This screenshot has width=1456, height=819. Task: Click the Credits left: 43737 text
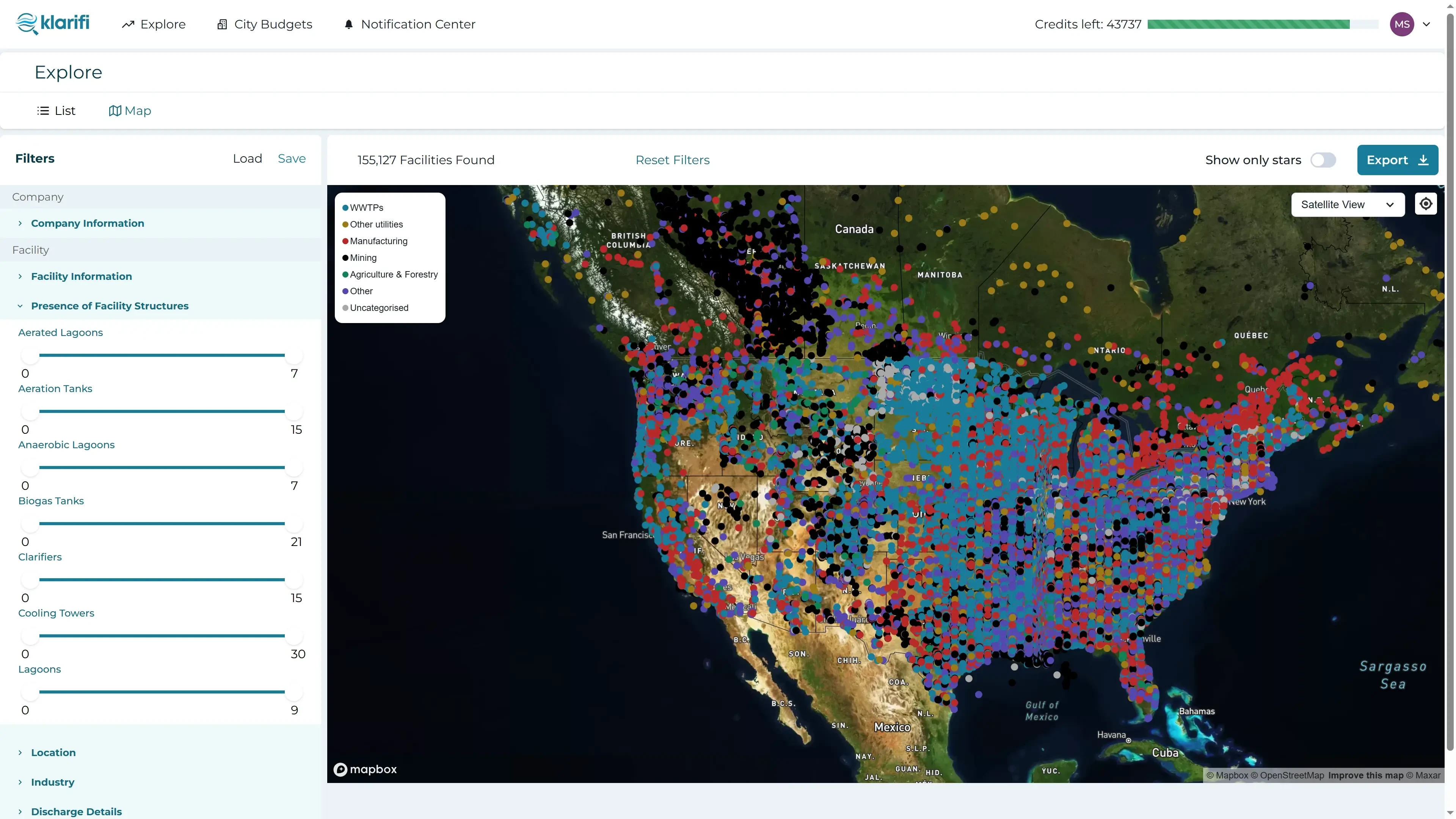(1088, 24)
